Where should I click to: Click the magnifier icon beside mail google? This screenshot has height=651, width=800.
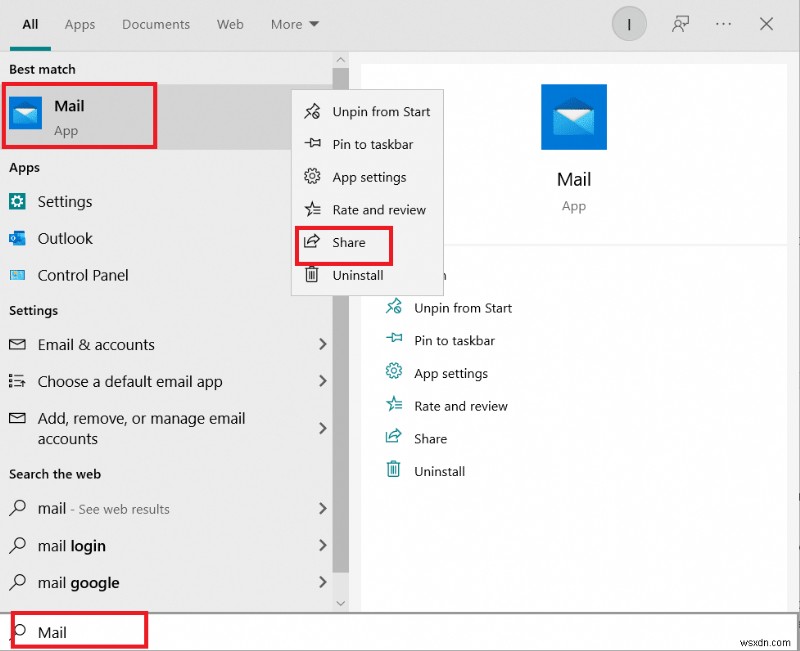pyautogui.click(x=18, y=582)
